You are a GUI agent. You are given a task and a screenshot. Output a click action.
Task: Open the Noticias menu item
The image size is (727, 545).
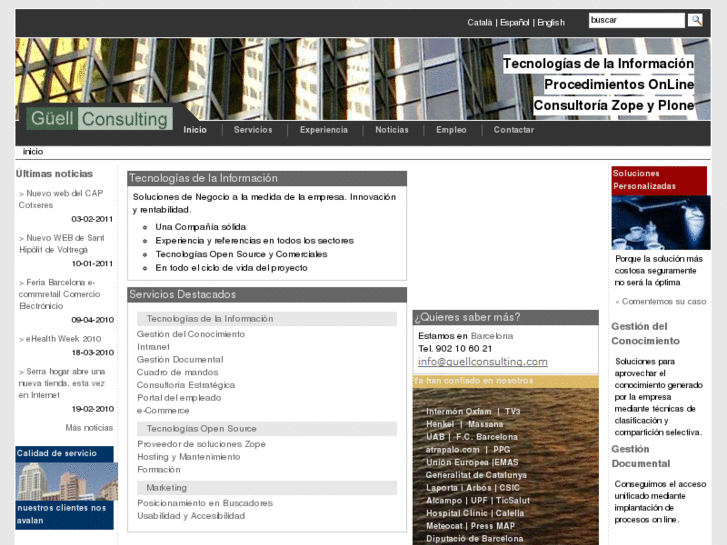(x=392, y=130)
